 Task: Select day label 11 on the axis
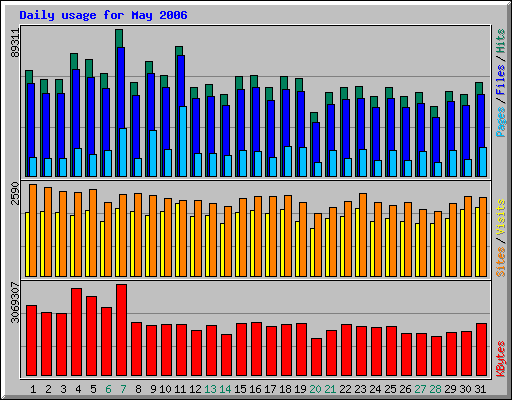180,389
